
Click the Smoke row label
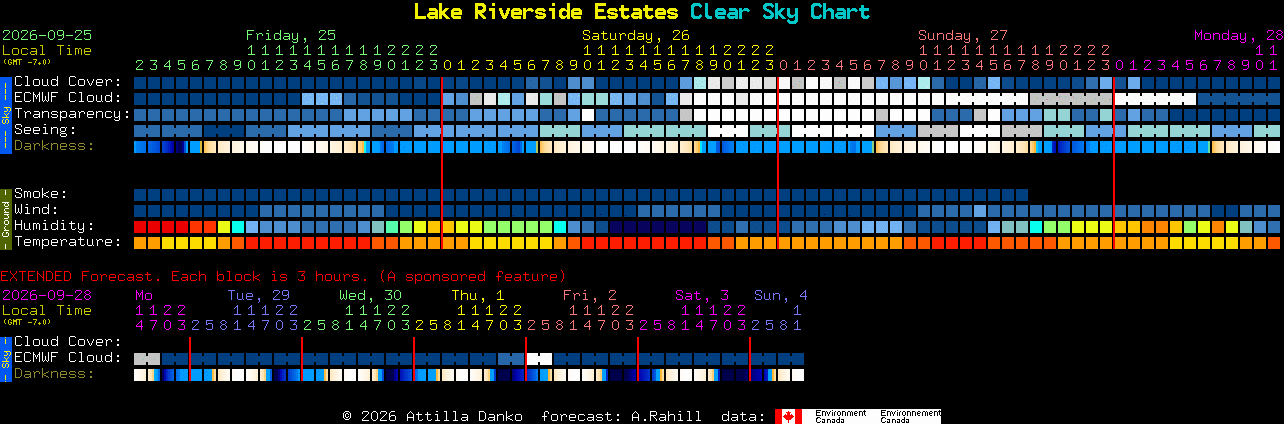pos(40,194)
